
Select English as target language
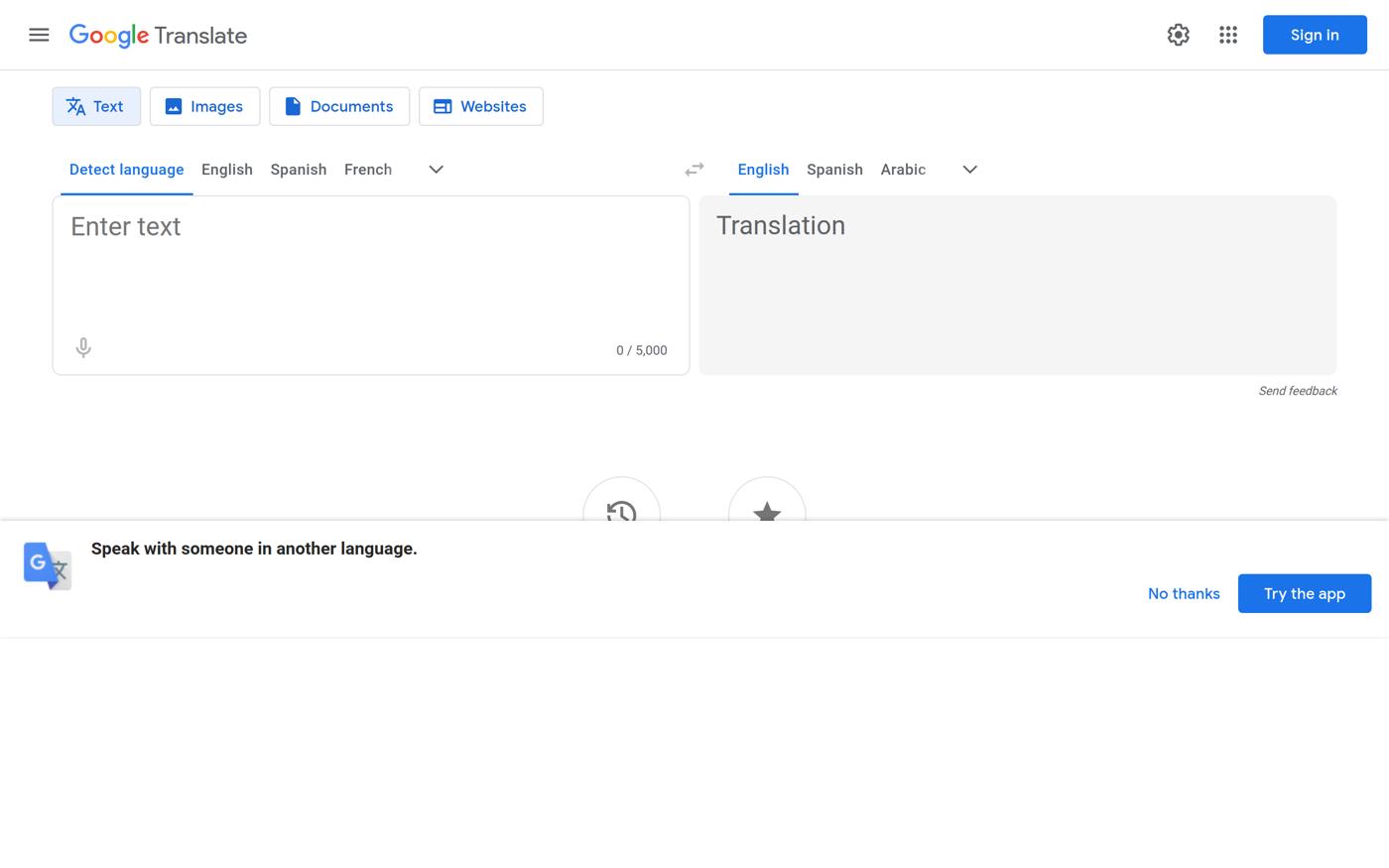[x=763, y=170]
